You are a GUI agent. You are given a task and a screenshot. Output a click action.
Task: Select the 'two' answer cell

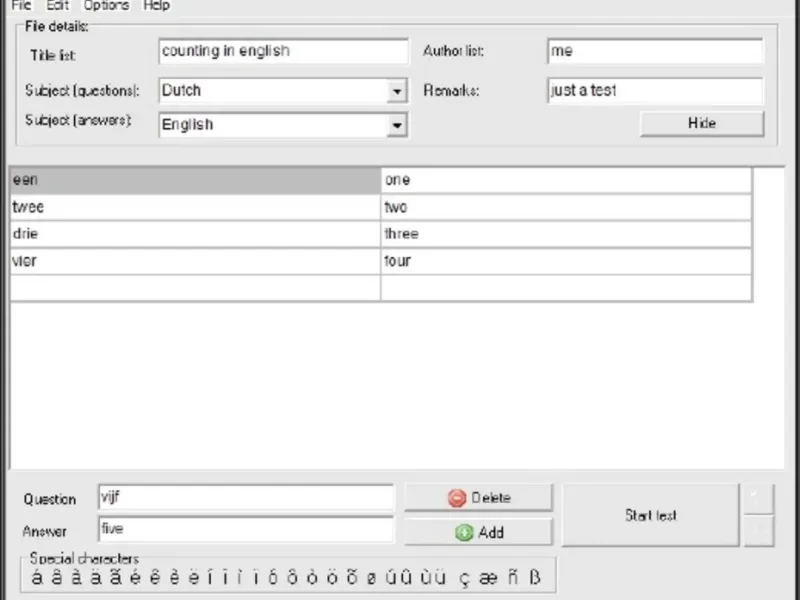coord(566,207)
